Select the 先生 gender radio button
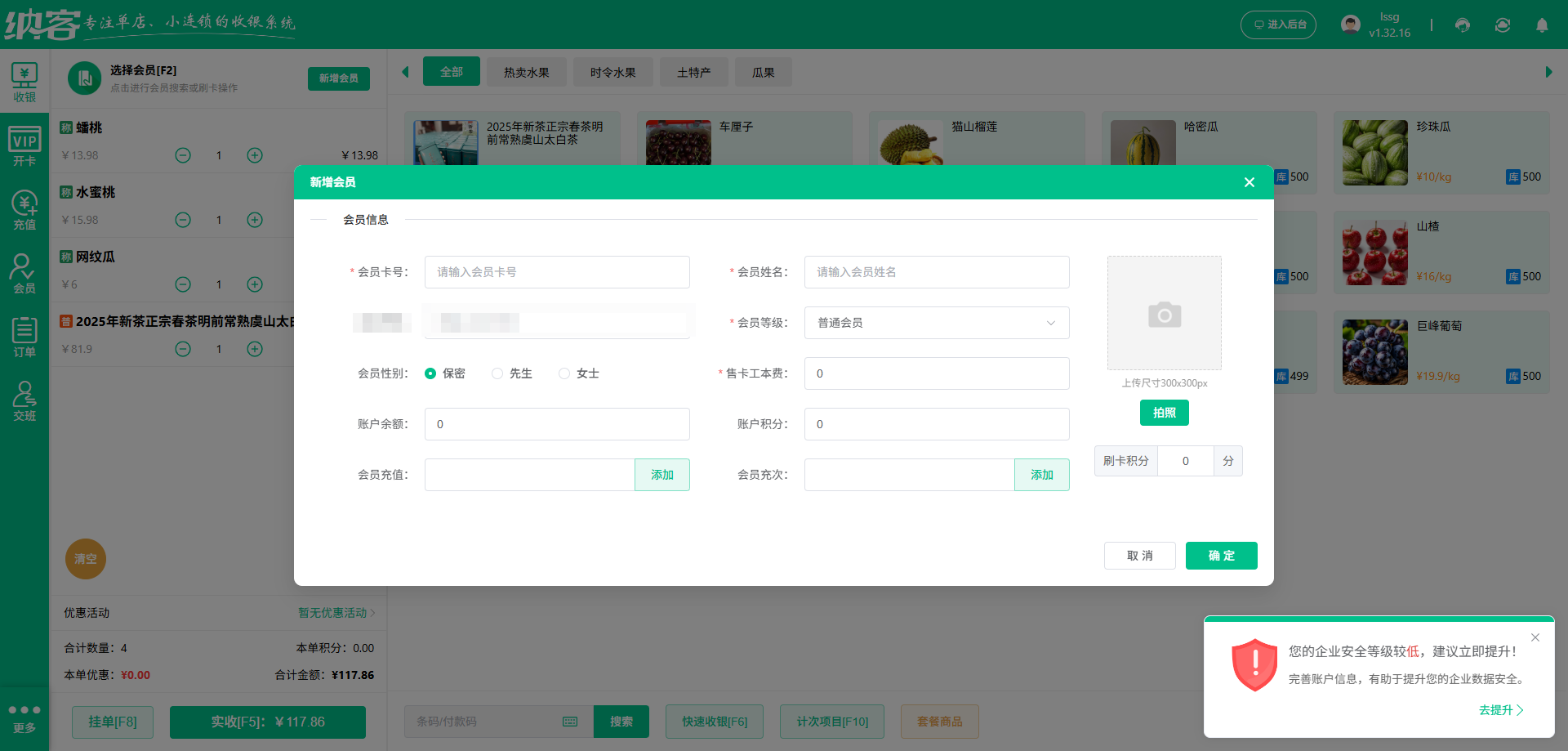This screenshot has height=751, width=1568. 497,373
